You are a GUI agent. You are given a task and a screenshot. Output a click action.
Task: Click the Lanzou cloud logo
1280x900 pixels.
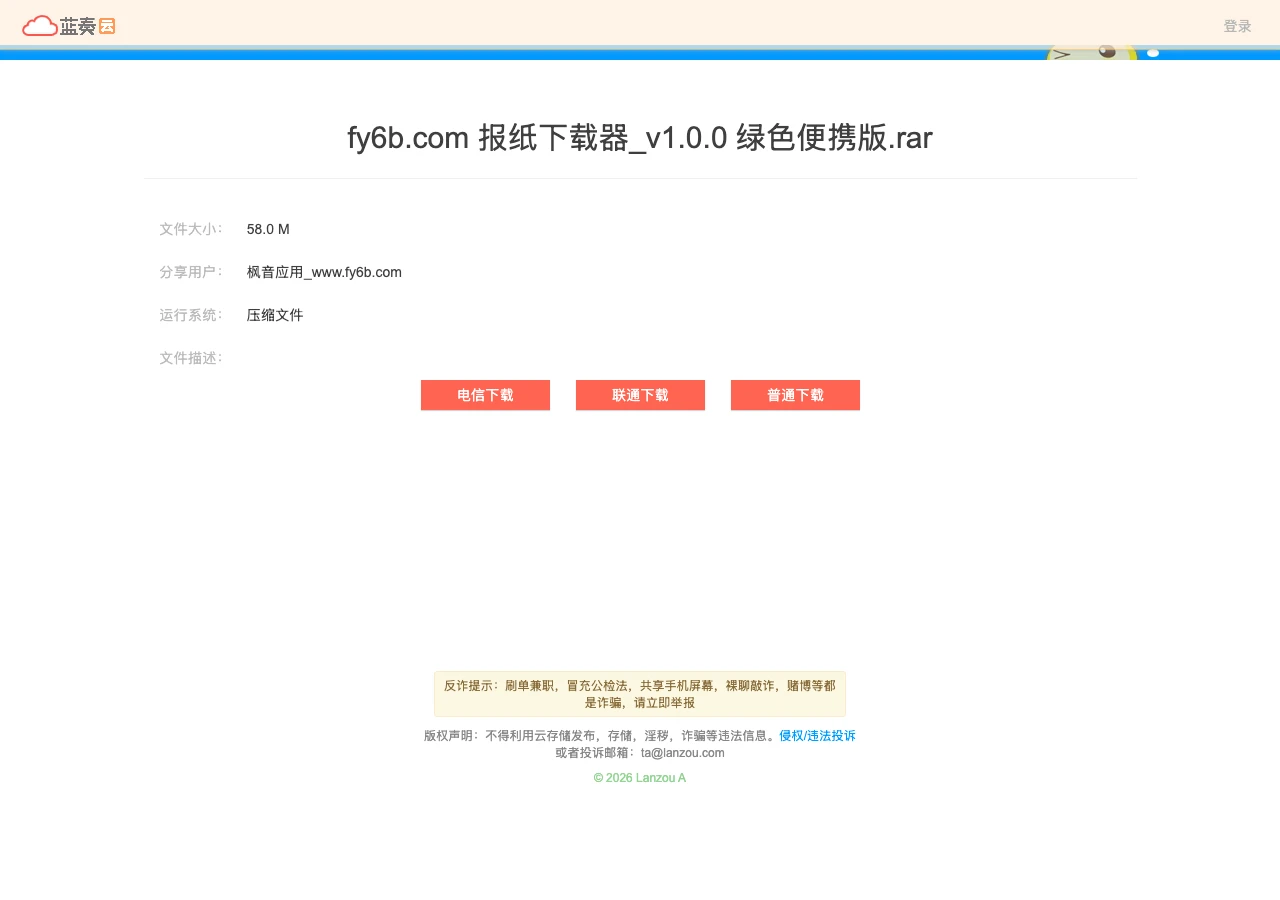pos(69,26)
